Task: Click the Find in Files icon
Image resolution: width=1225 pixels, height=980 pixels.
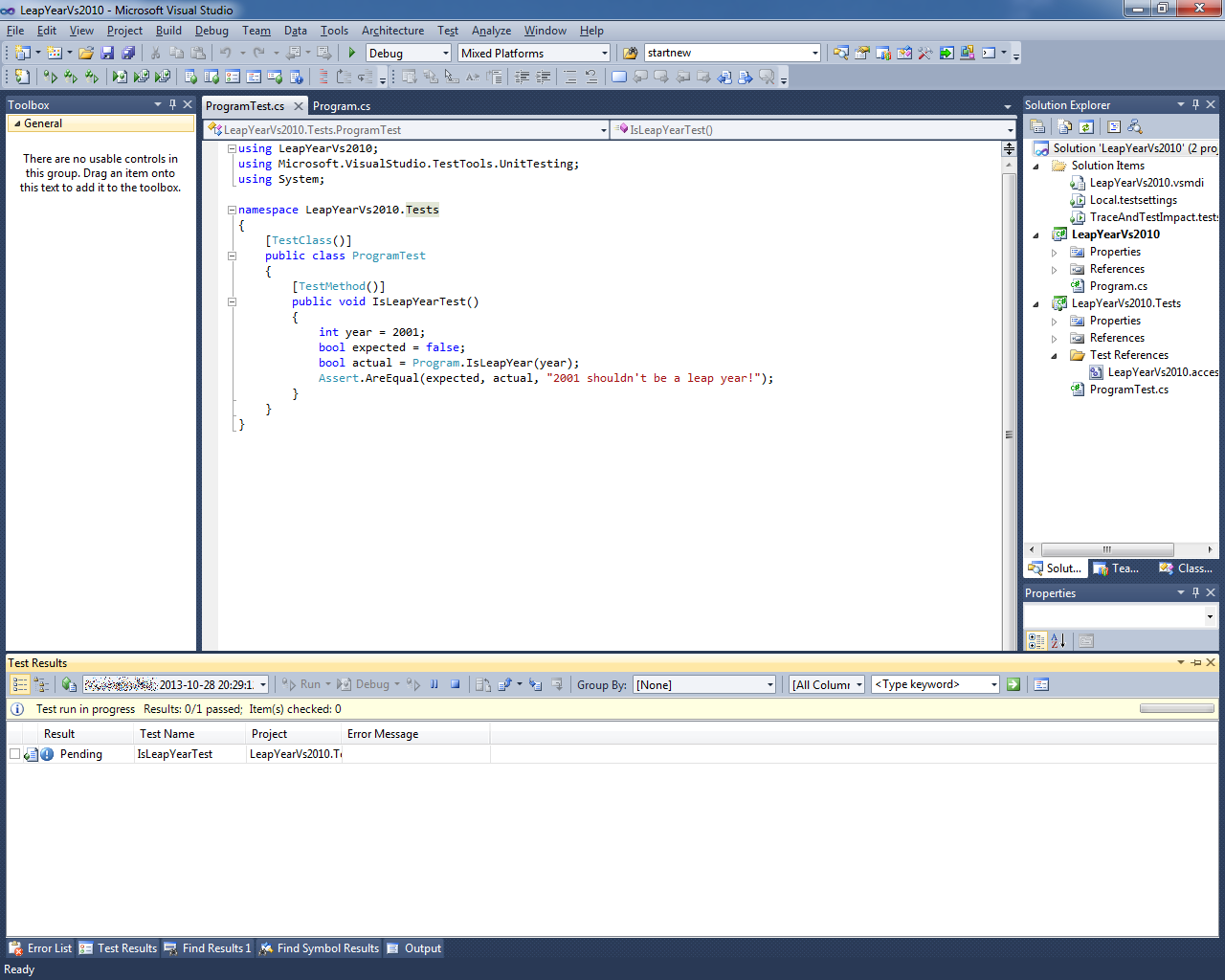Action: (x=630, y=53)
